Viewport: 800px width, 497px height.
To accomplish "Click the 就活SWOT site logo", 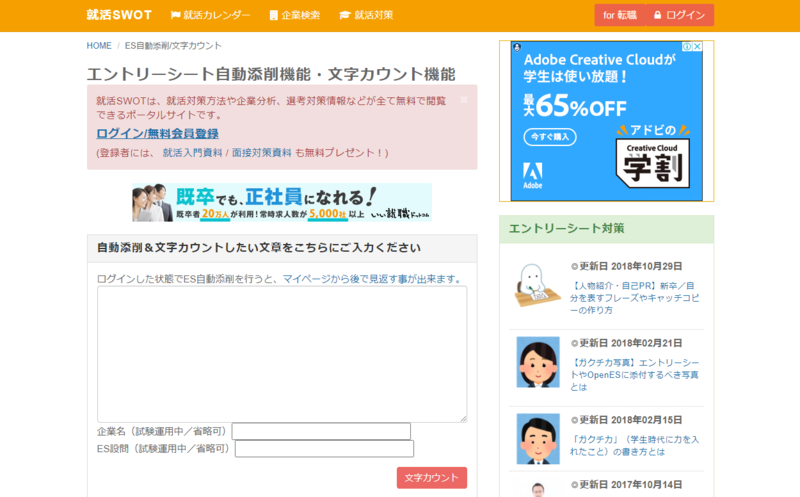I will tap(119, 15).
